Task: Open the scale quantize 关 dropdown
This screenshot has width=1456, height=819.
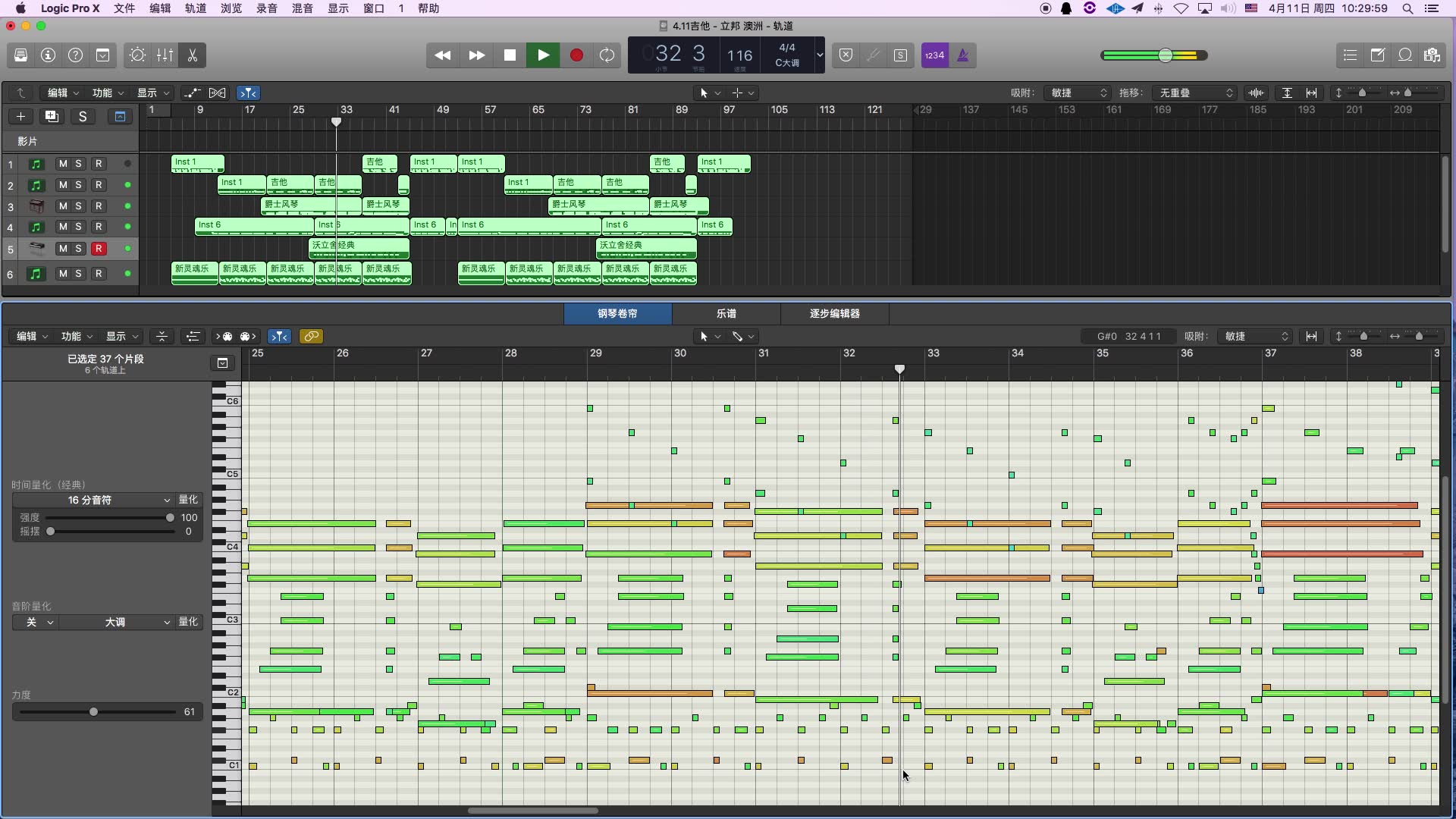Action: pyautogui.click(x=35, y=622)
